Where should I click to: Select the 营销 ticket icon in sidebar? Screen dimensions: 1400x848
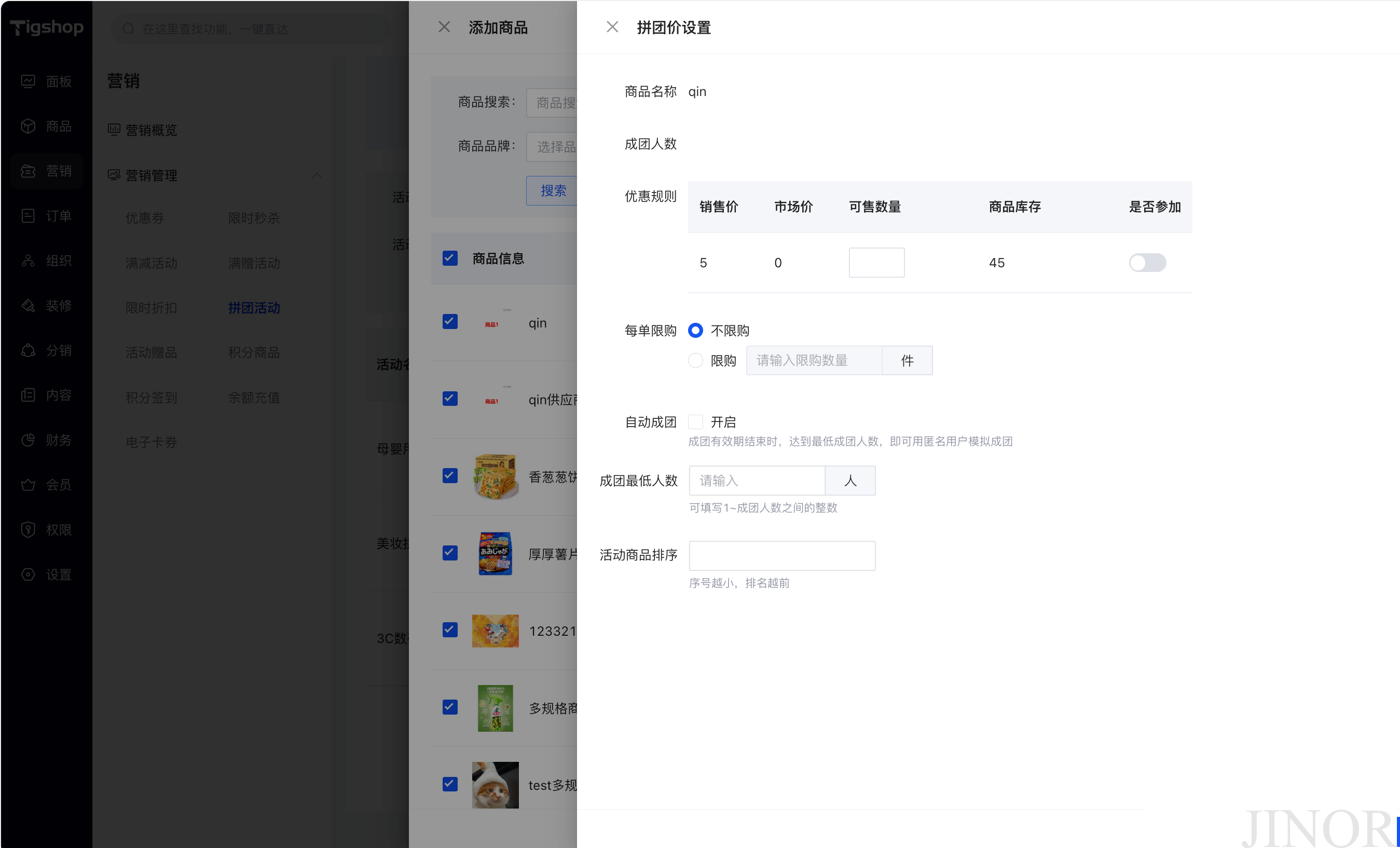[29, 171]
